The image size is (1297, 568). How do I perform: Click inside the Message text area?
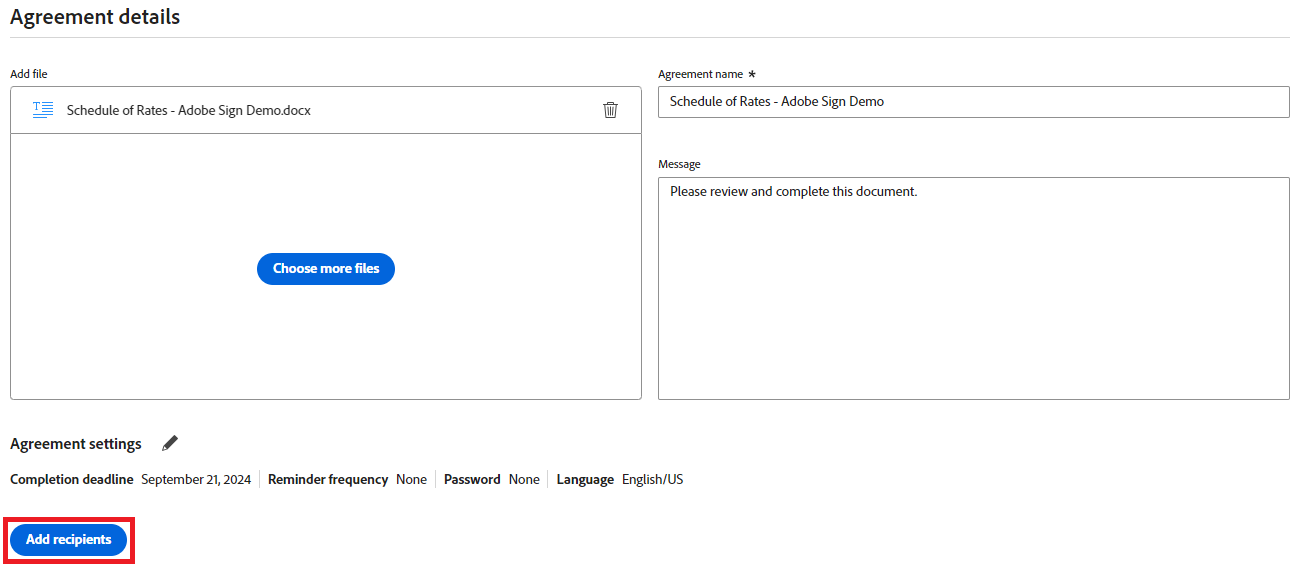click(x=973, y=288)
